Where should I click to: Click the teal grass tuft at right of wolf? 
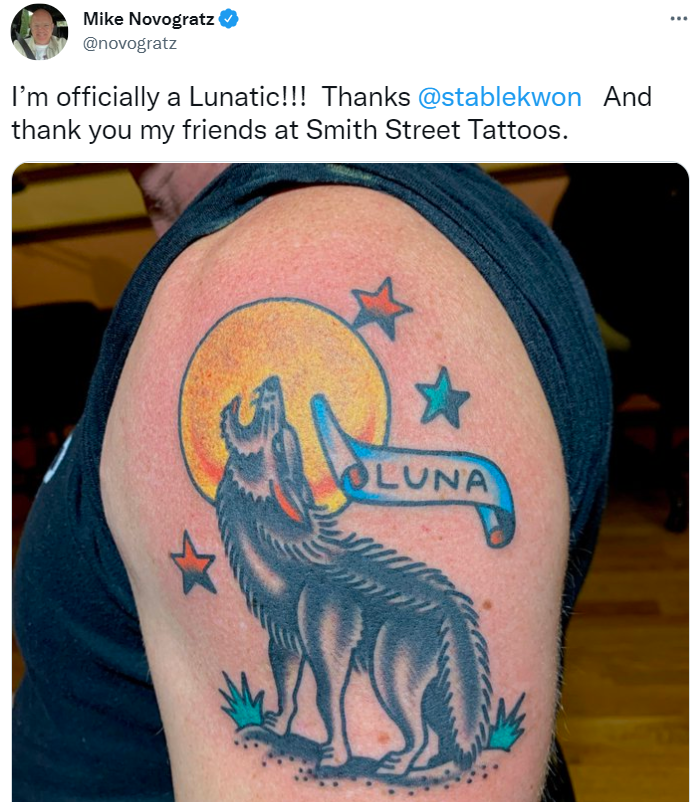[506, 723]
